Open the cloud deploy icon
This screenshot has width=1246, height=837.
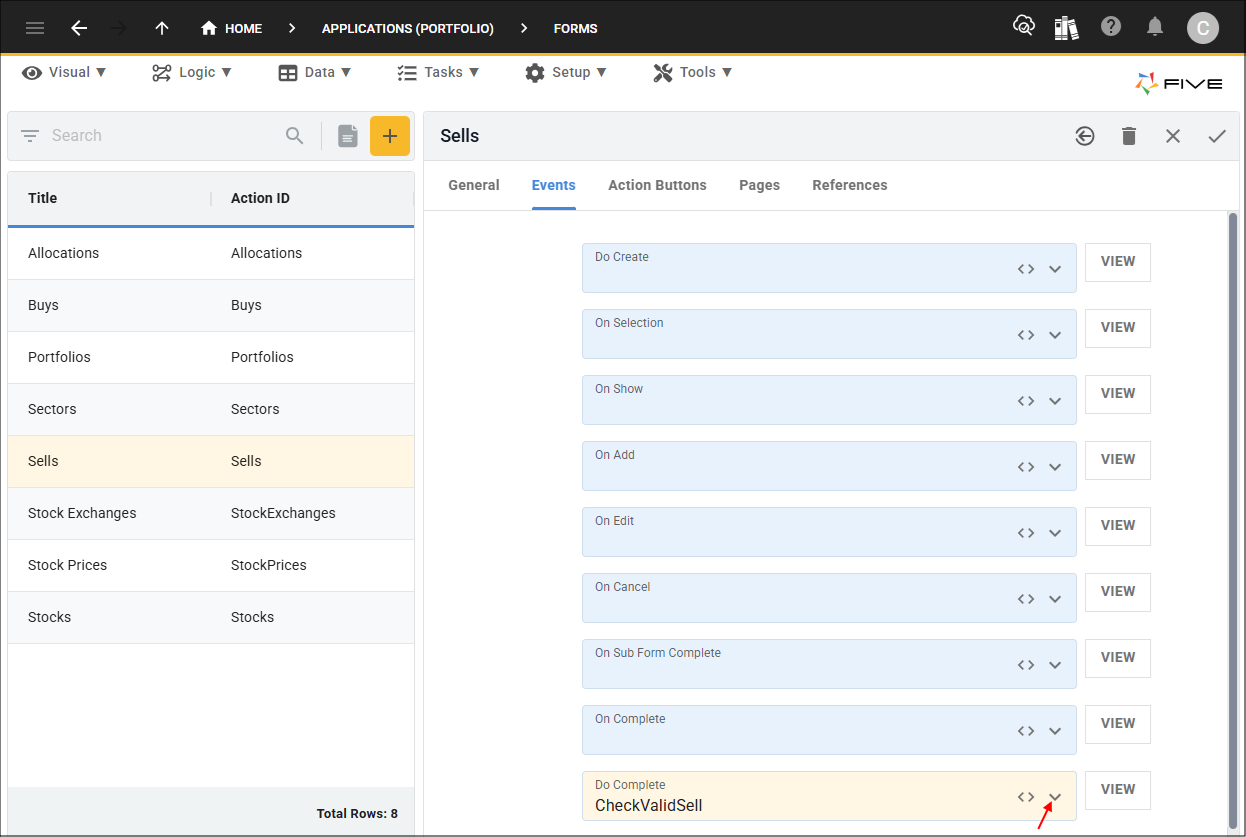pyautogui.click(x=1023, y=27)
